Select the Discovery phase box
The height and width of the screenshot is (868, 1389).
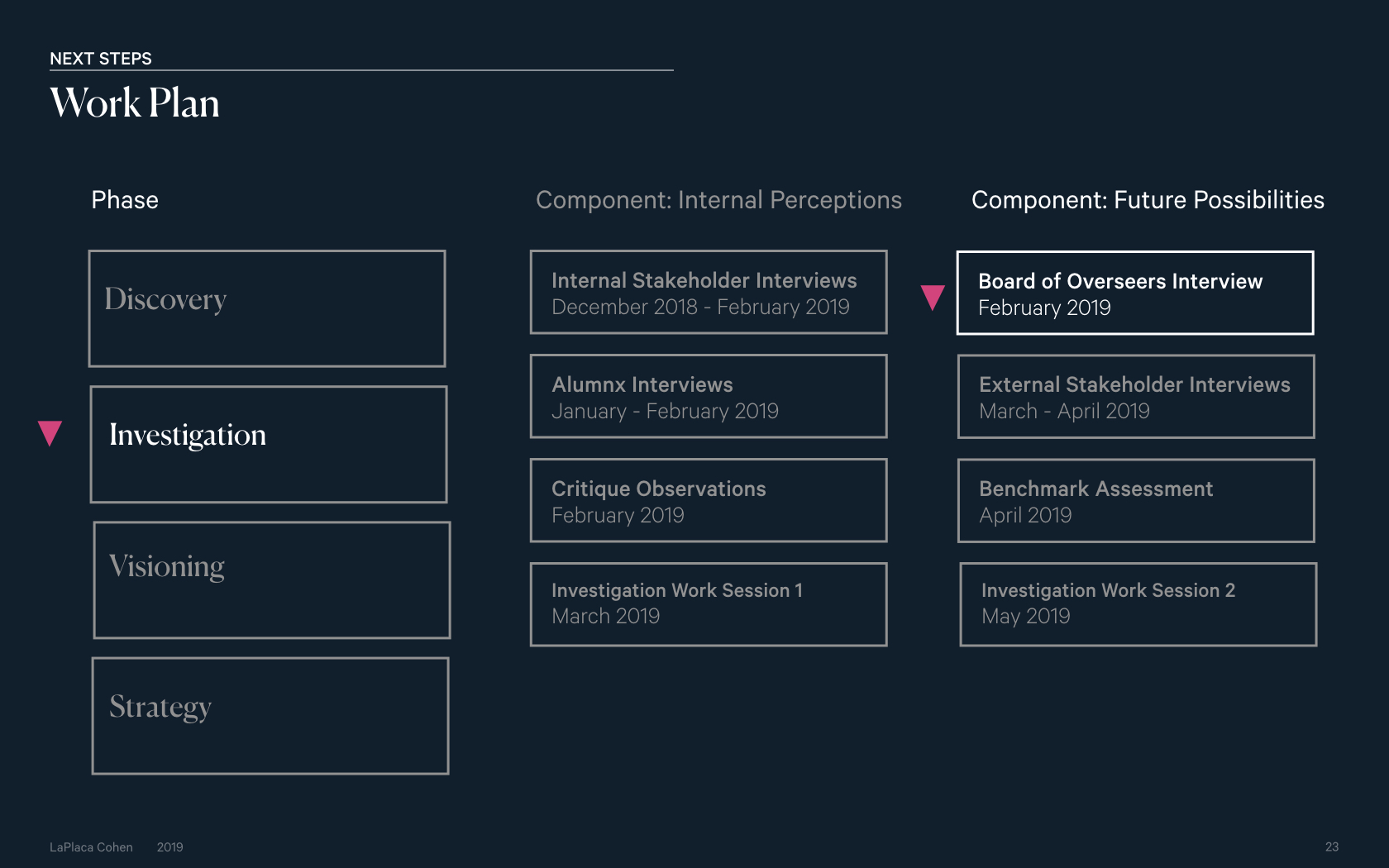point(267,308)
